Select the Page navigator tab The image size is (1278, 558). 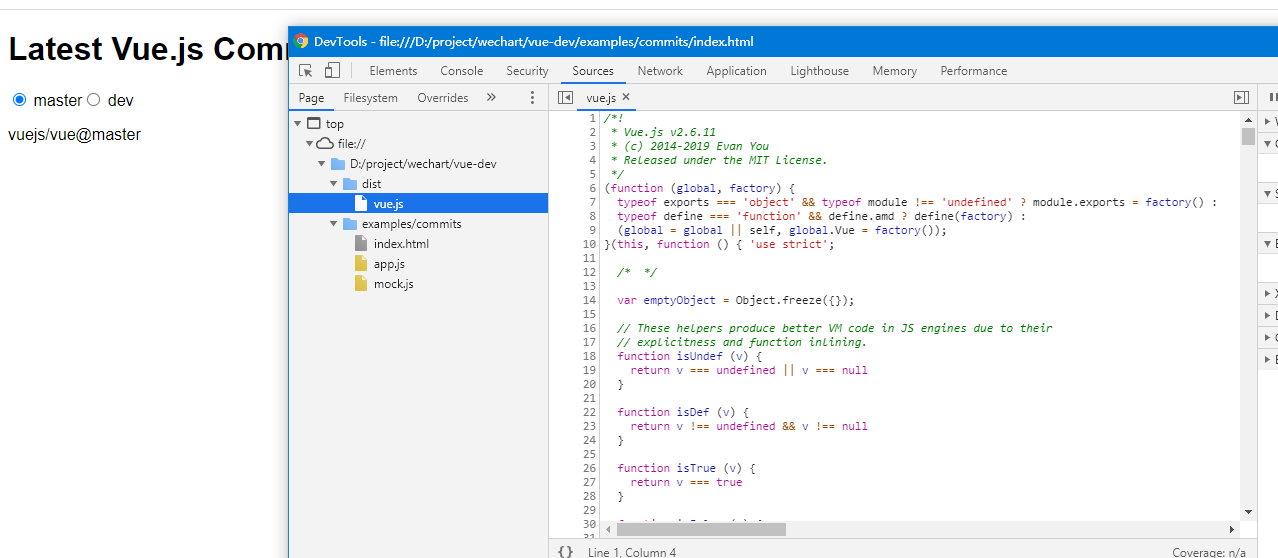pyautogui.click(x=311, y=97)
